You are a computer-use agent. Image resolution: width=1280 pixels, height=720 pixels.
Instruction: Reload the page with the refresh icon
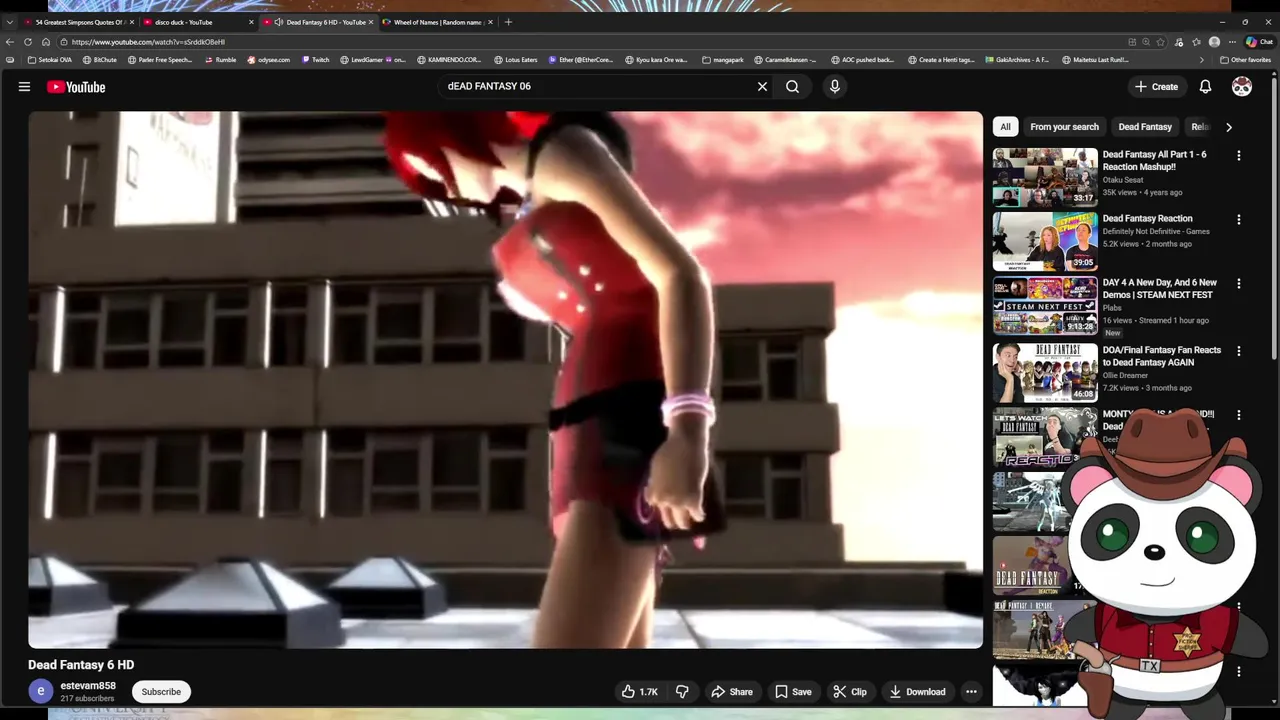tap(28, 42)
